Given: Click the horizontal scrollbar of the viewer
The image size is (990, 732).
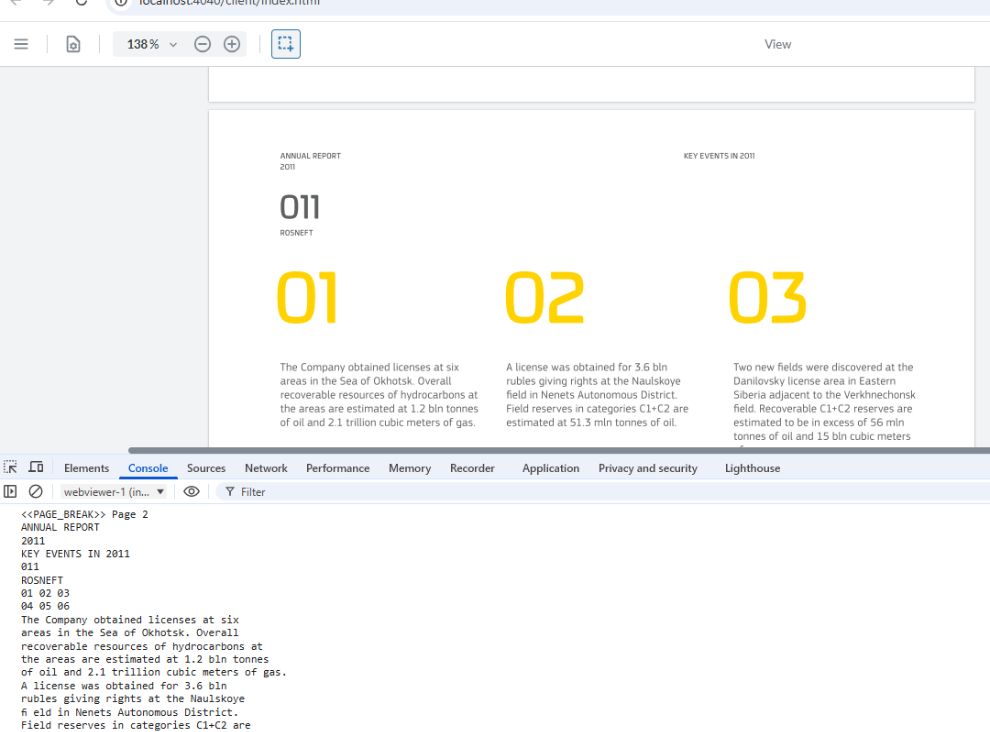Looking at the screenshot, I should click(x=559, y=450).
